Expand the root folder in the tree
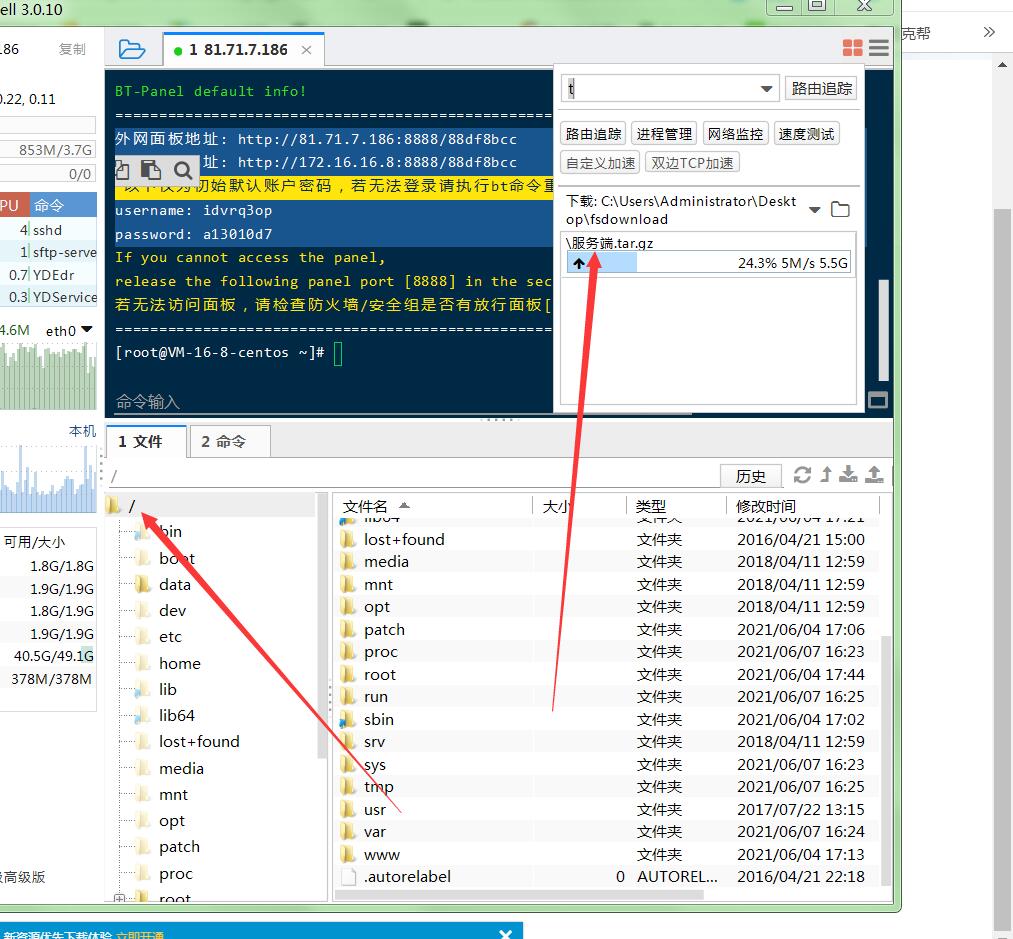This screenshot has width=1013, height=939. point(121,899)
